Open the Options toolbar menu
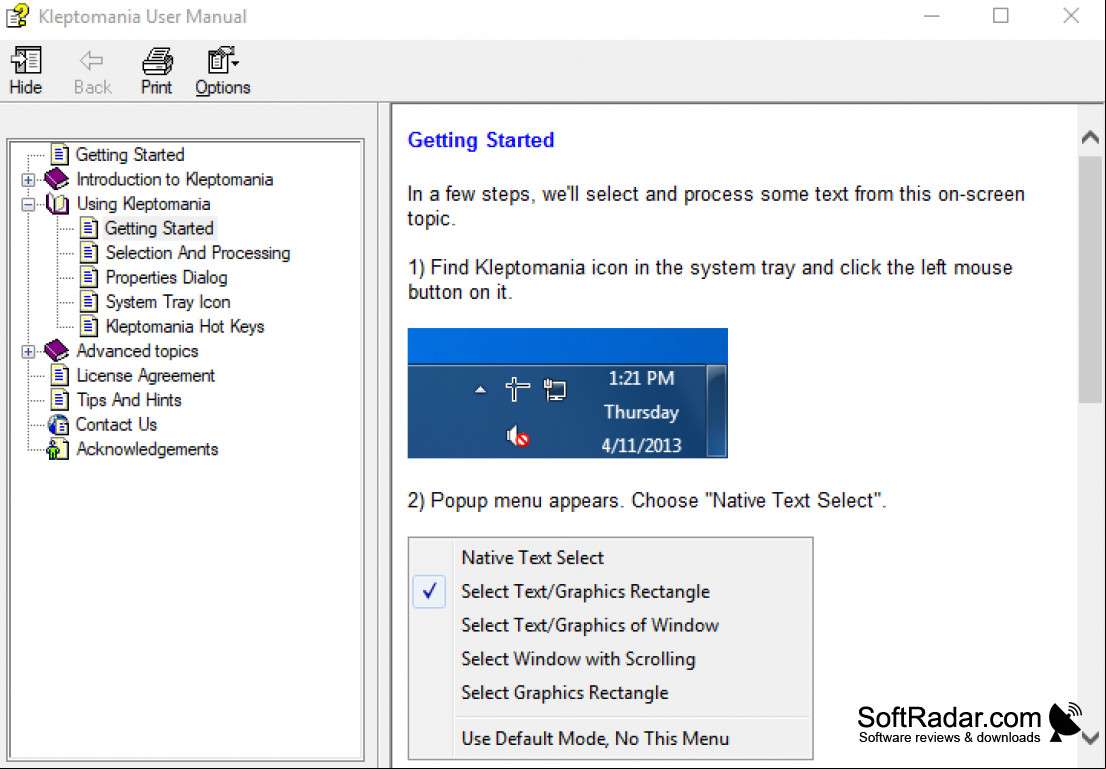1106x769 pixels. click(x=222, y=71)
